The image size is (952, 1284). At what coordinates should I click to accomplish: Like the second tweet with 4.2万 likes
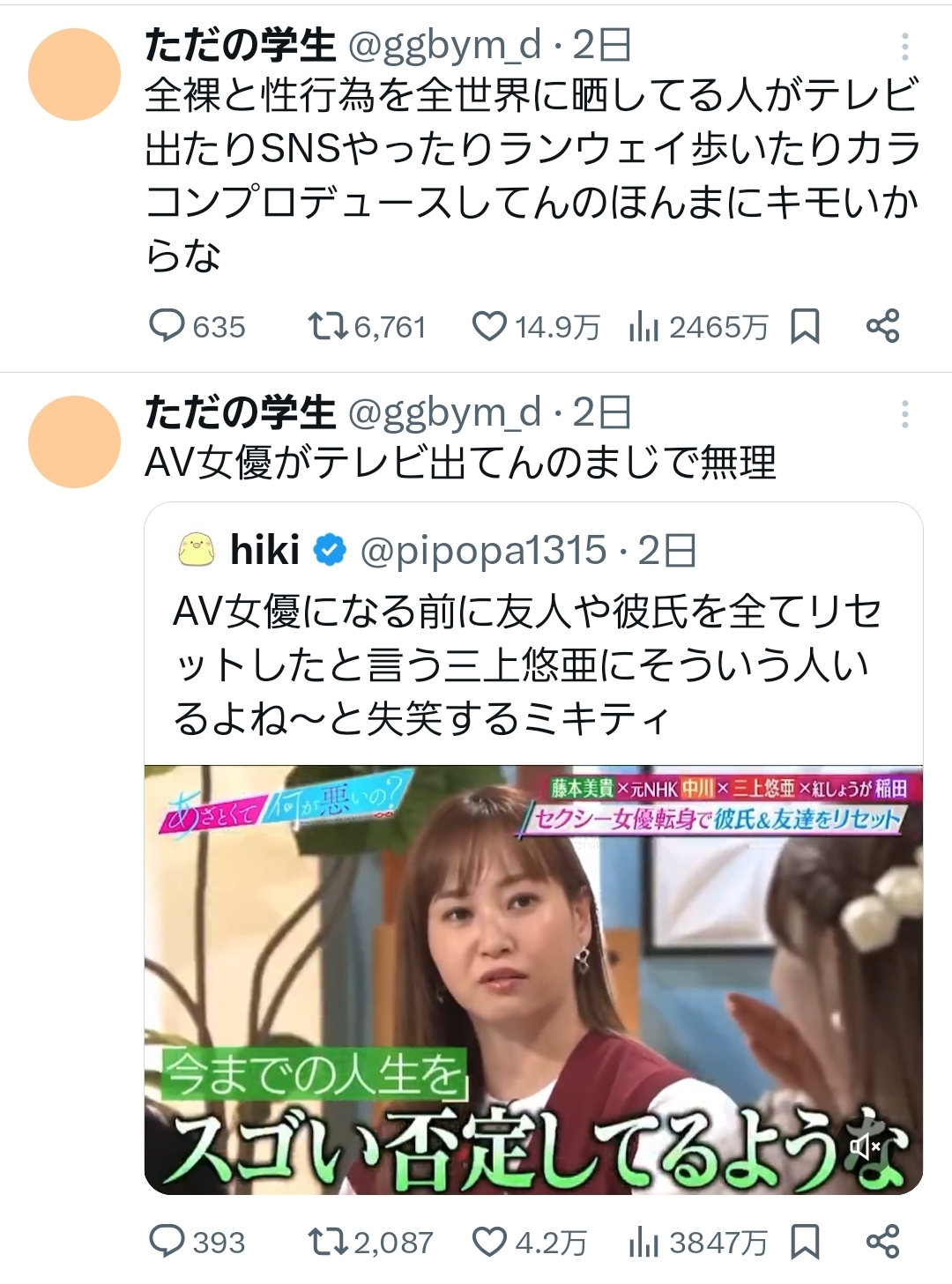529,1242
